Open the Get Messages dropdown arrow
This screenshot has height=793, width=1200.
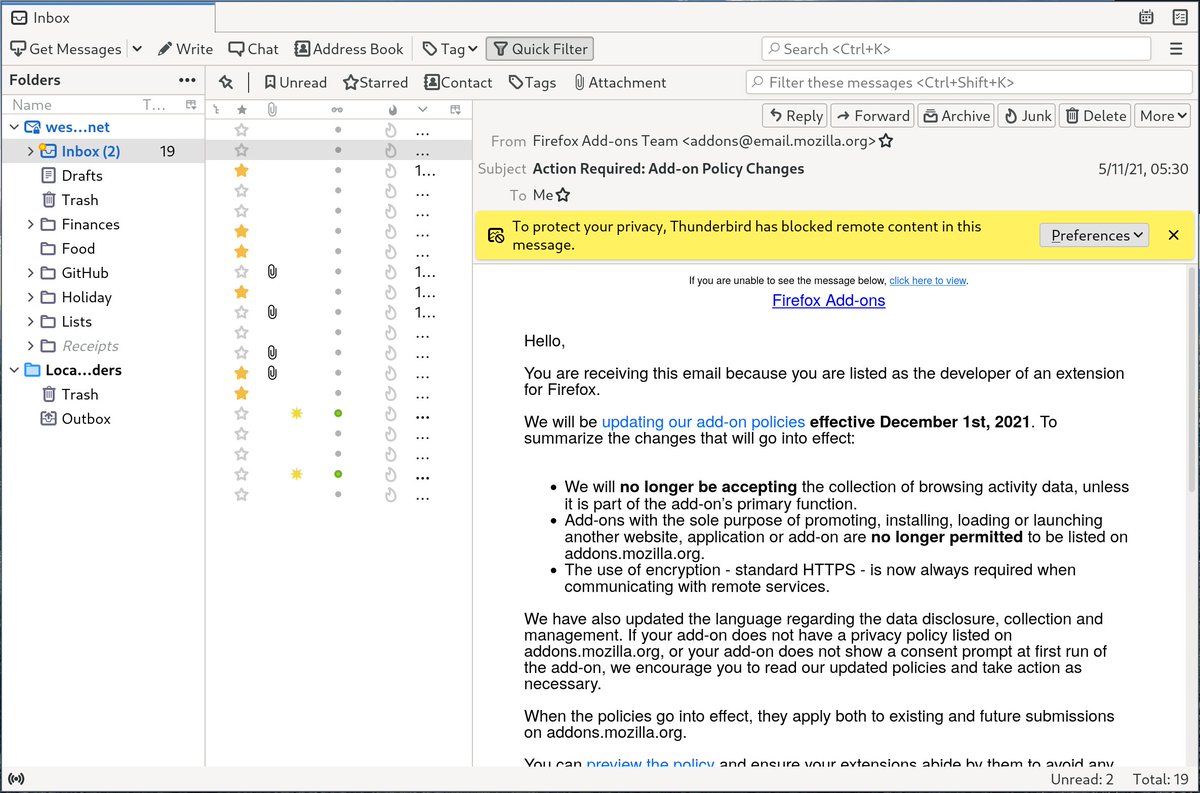(x=137, y=48)
